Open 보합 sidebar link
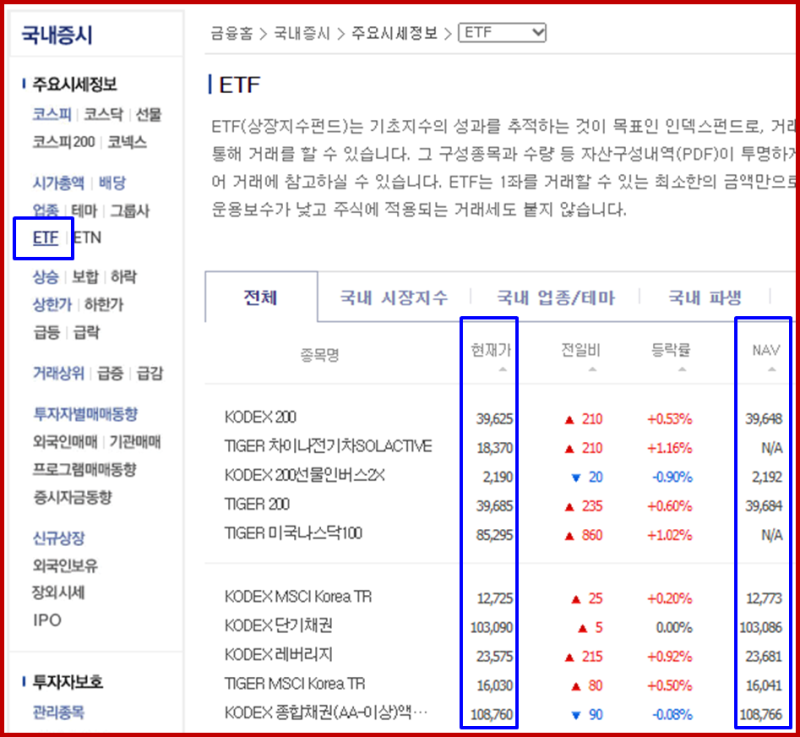The image size is (800, 737). tap(85, 277)
